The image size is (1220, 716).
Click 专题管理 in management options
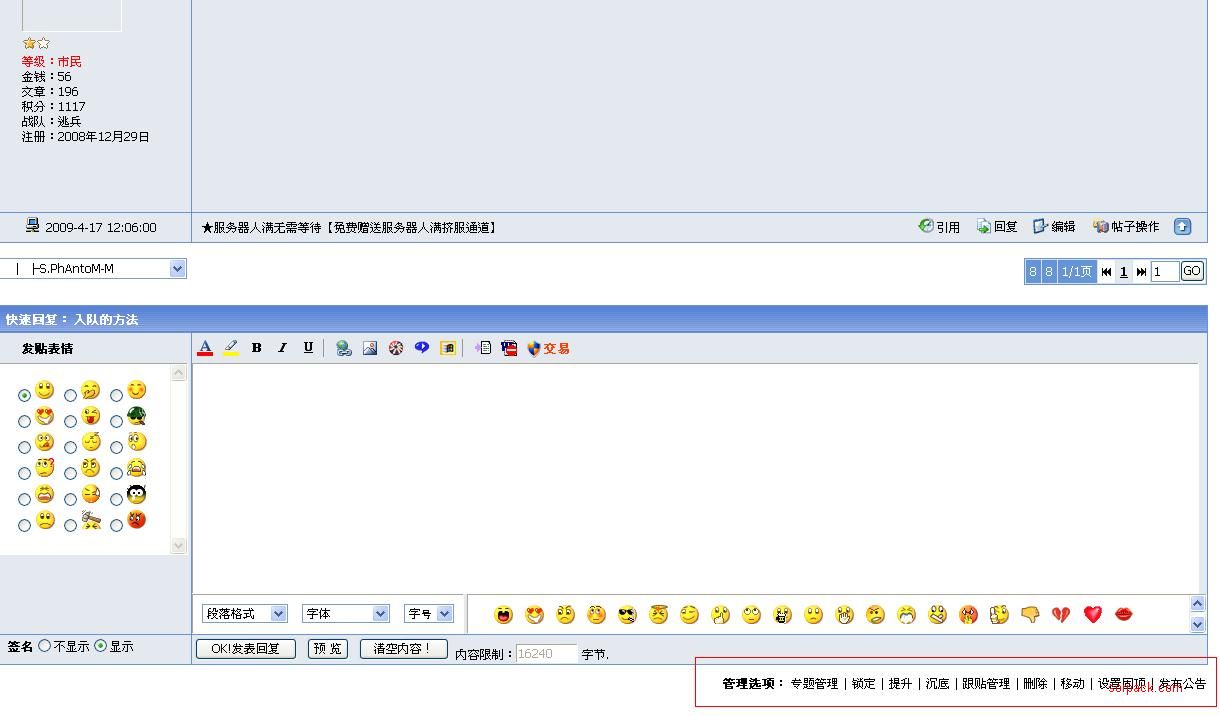pos(814,684)
